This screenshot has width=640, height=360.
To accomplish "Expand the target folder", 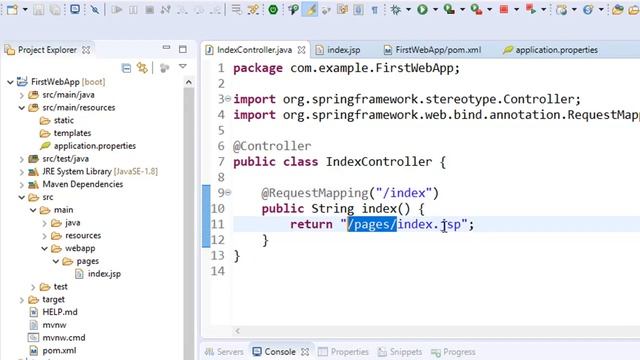I will pos(22,300).
